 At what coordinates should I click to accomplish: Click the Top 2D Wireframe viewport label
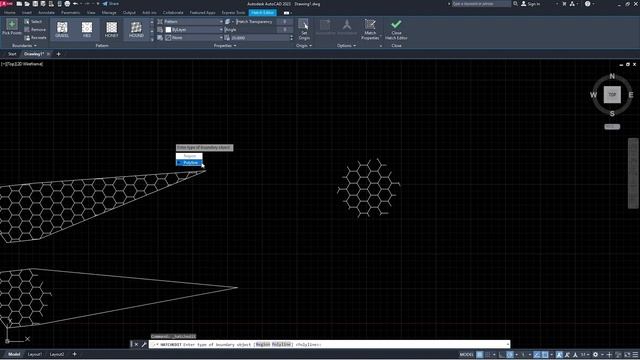22,64
